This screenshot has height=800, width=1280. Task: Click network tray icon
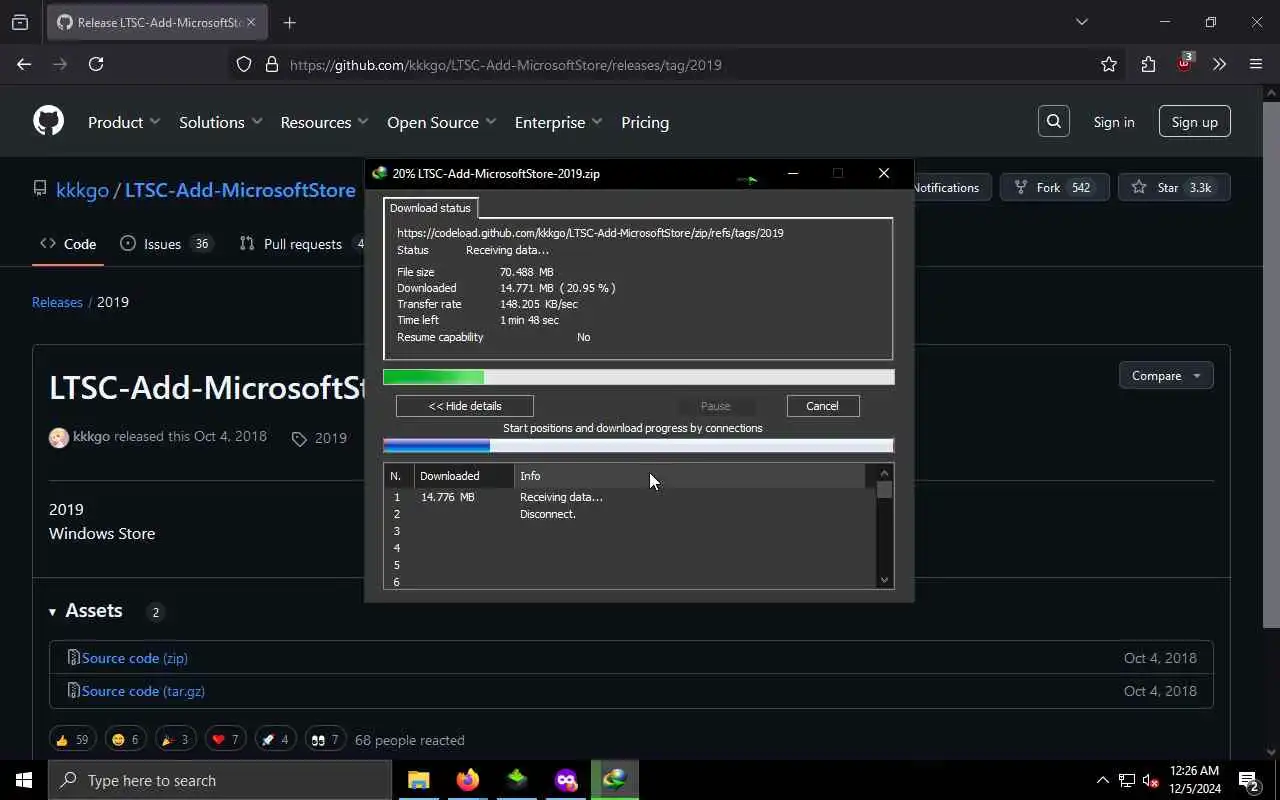click(1127, 781)
